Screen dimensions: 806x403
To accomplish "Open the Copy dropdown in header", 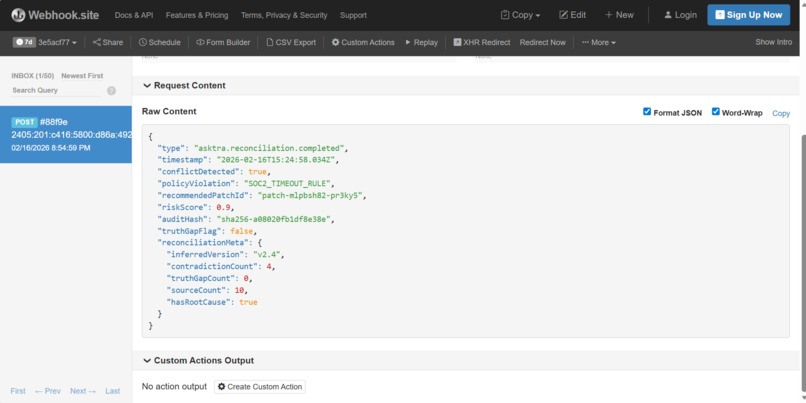I will pyautogui.click(x=520, y=15).
